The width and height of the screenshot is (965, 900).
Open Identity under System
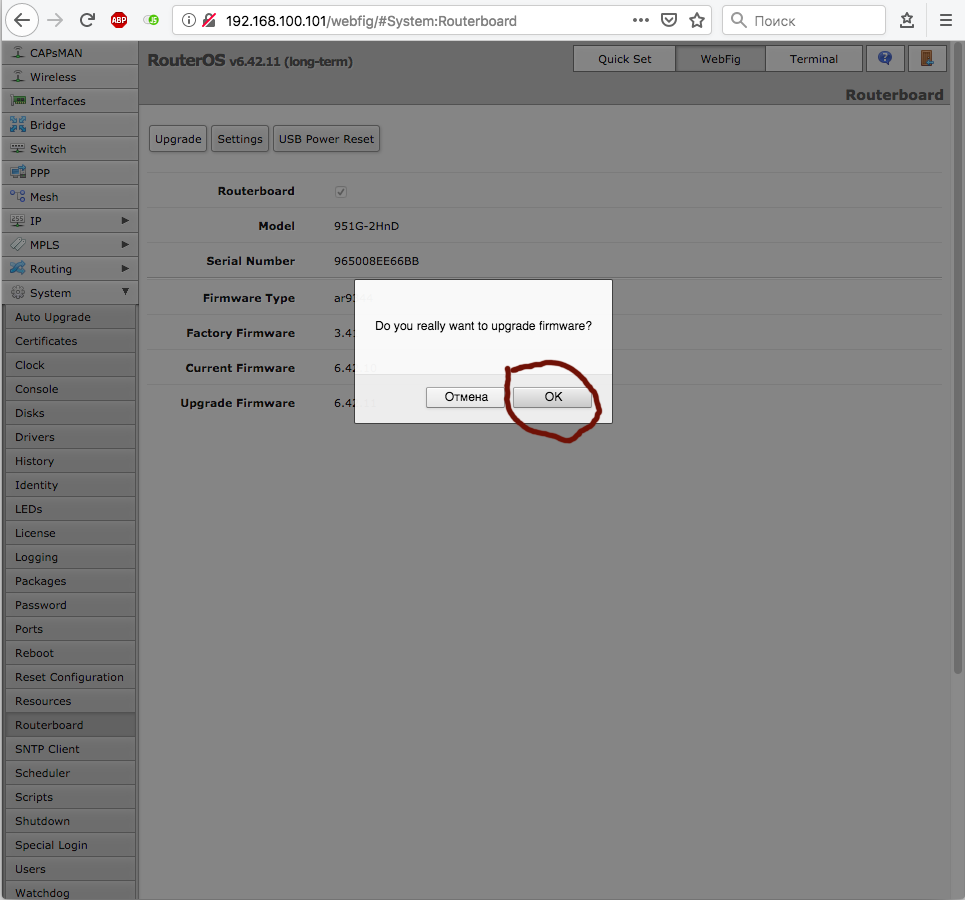point(70,485)
